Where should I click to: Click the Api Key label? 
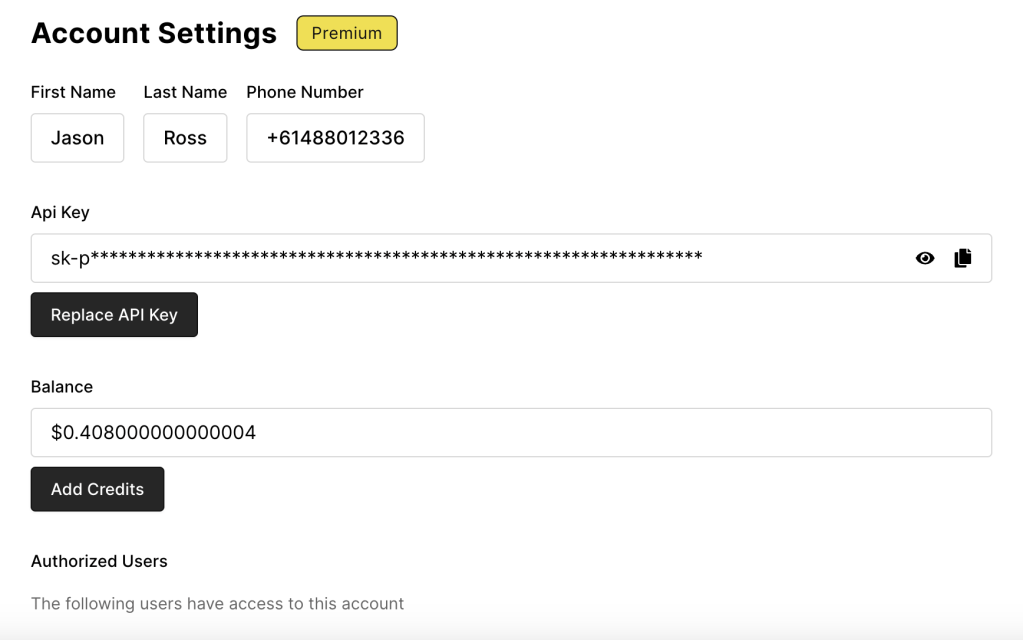[60, 212]
